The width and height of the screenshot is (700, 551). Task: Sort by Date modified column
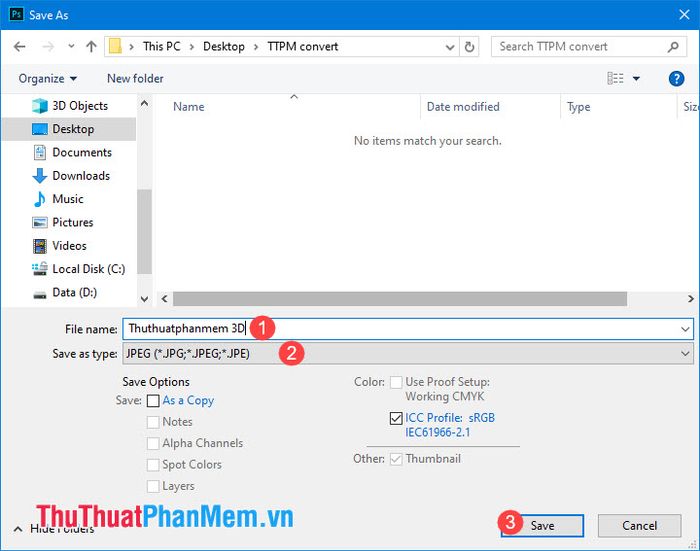(x=463, y=107)
